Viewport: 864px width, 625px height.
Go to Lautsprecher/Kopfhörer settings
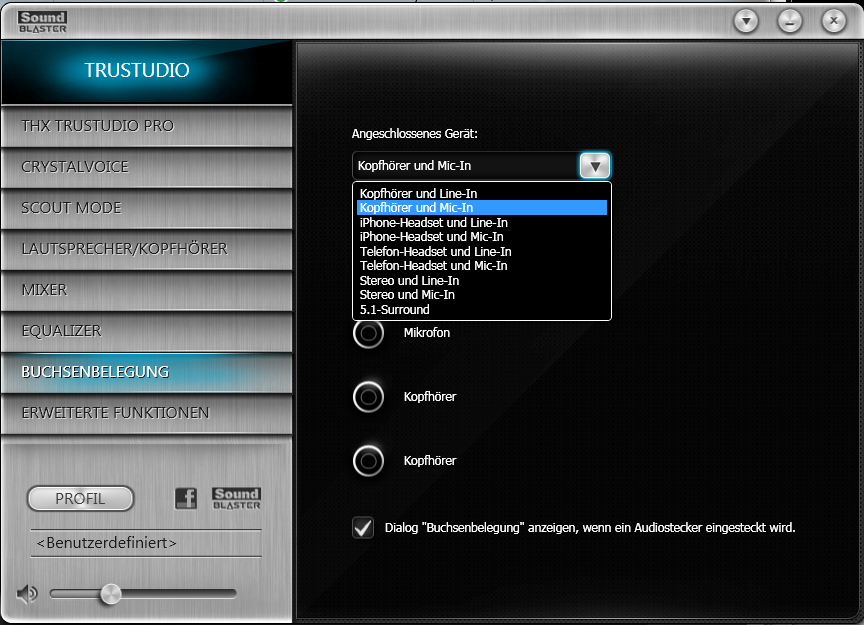click(147, 249)
